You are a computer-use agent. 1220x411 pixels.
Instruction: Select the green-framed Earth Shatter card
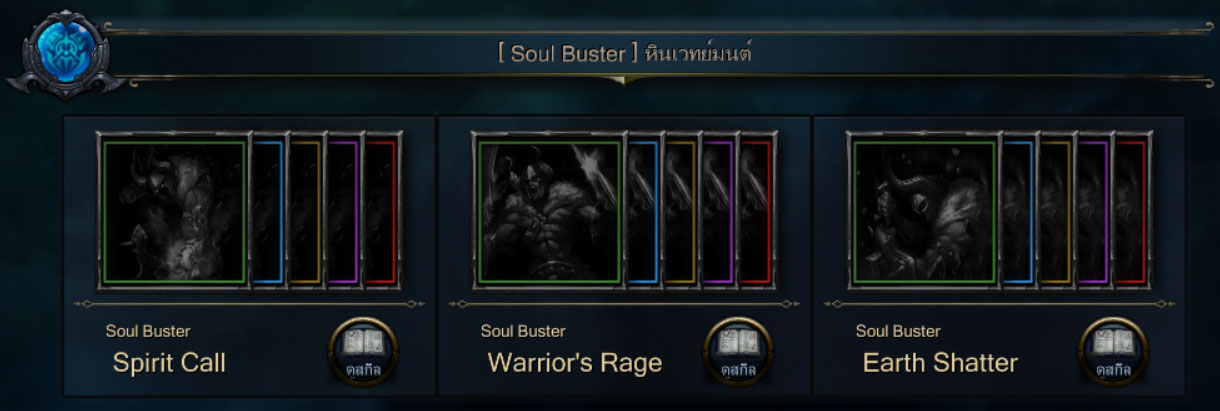click(924, 212)
